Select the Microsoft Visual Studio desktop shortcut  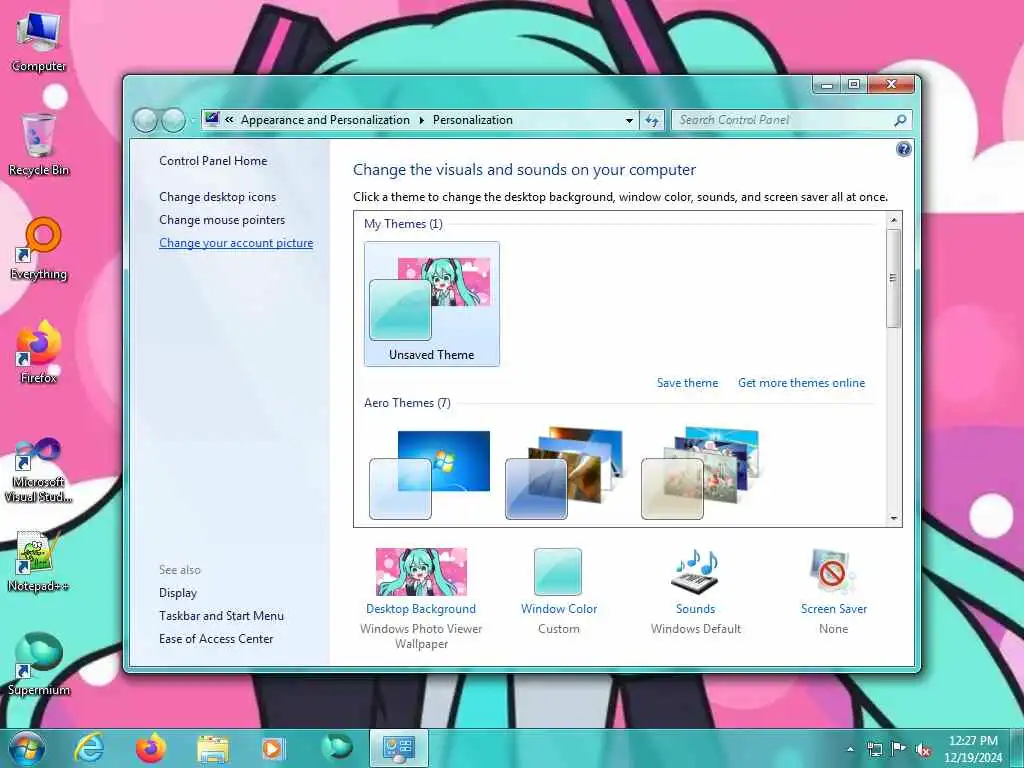(39, 470)
